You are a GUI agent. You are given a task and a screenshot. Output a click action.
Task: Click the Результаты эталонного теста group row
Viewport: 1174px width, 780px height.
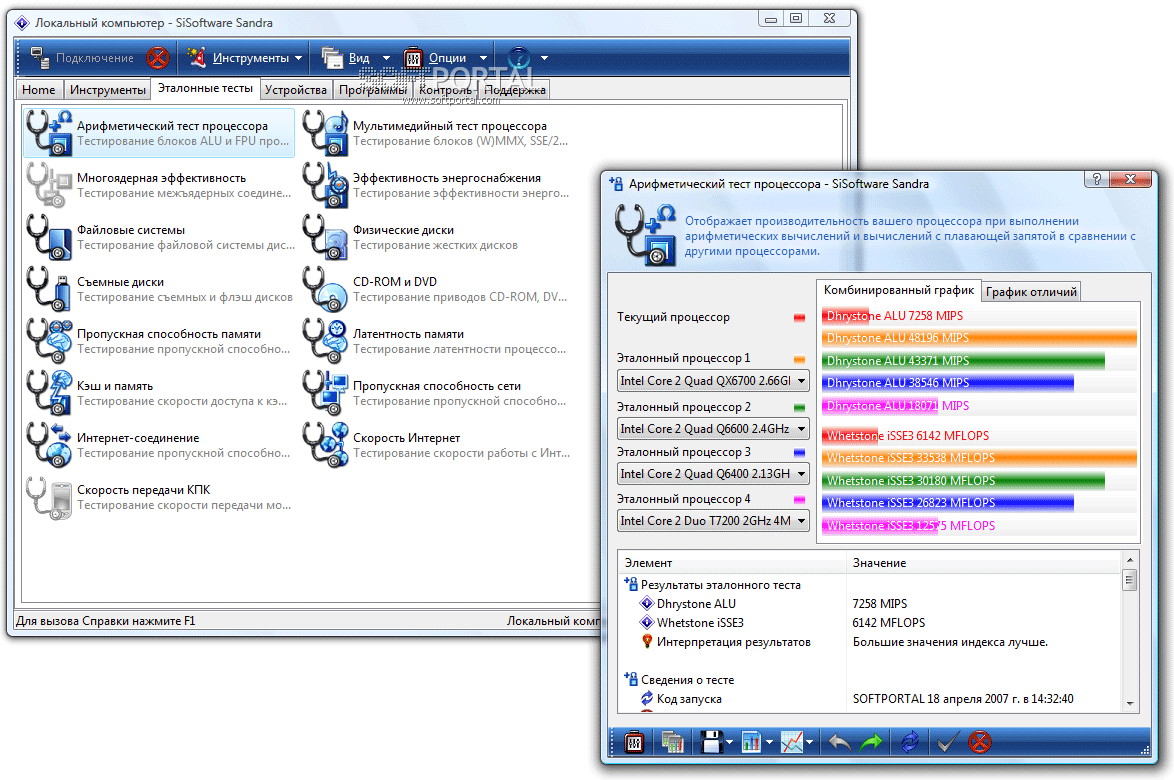[869, 585]
